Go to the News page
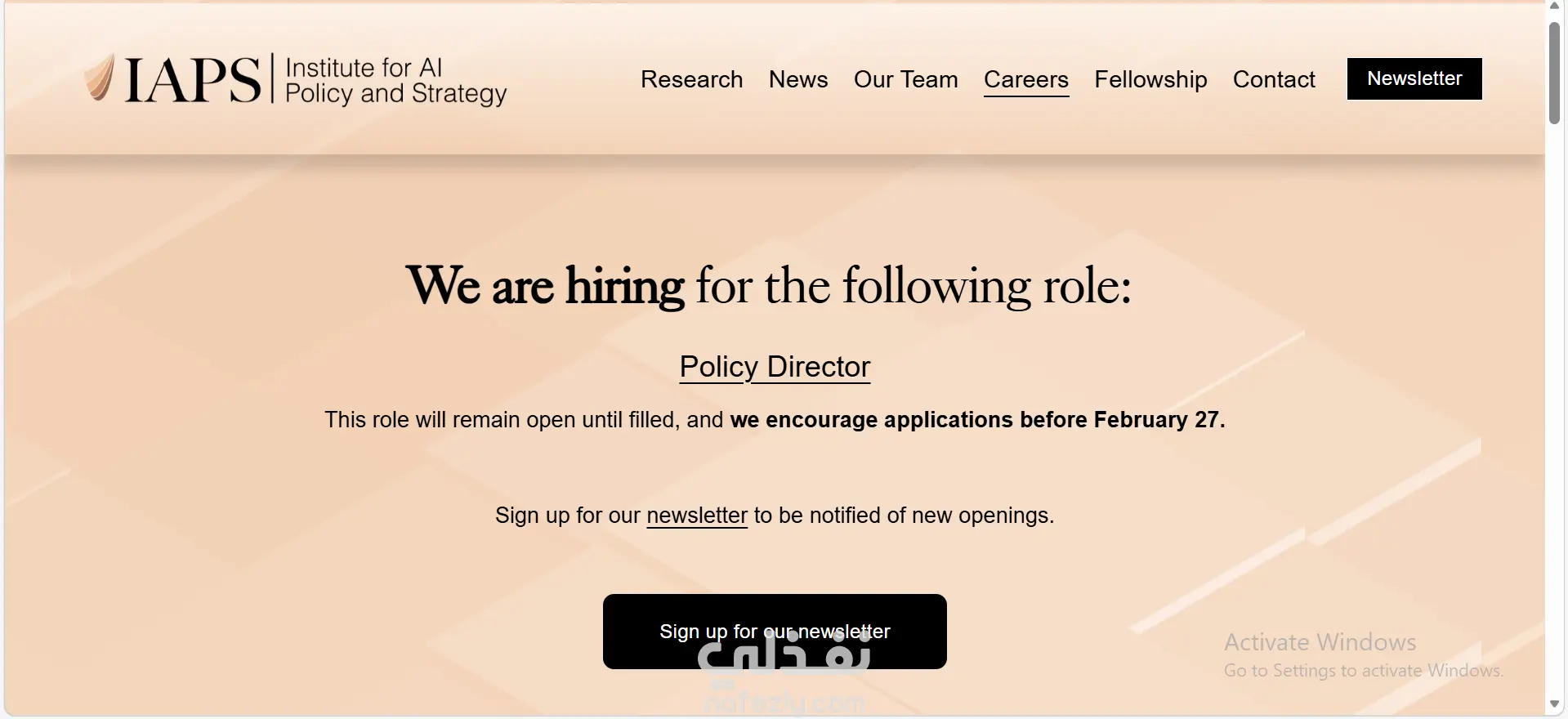This screenshot has height=719, width=1568. tap(797, 79)
